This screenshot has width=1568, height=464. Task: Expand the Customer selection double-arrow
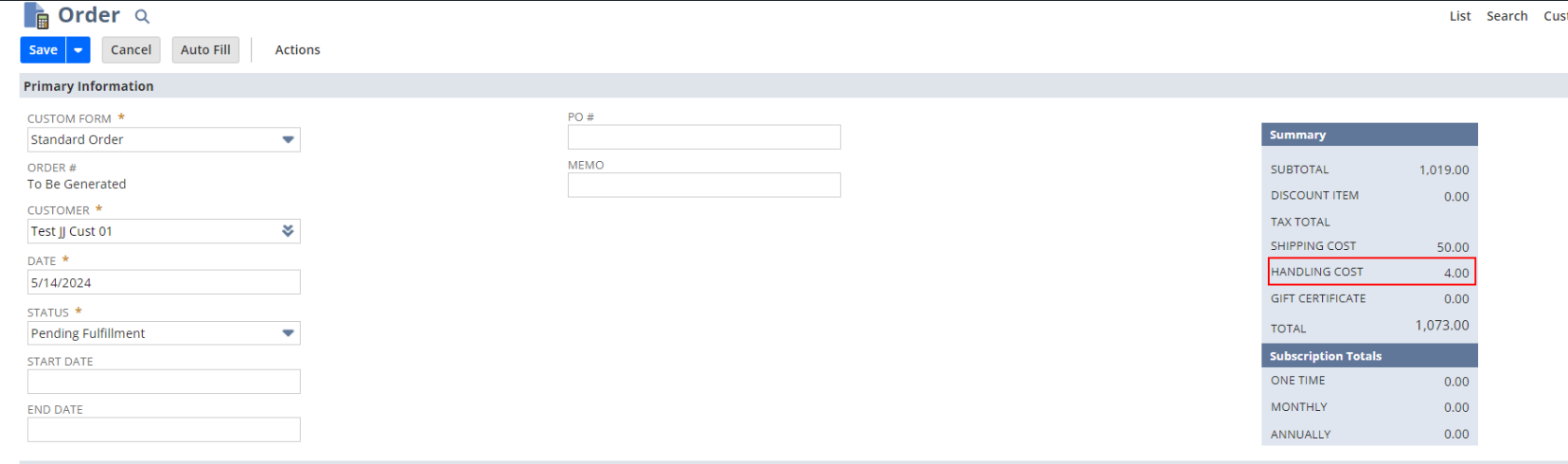[288, 231]
